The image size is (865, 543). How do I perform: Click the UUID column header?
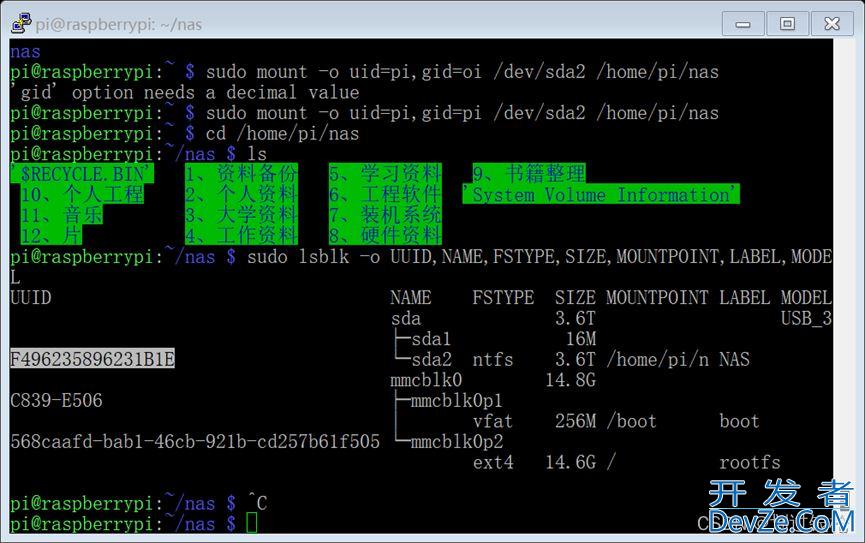coord(31,297)
